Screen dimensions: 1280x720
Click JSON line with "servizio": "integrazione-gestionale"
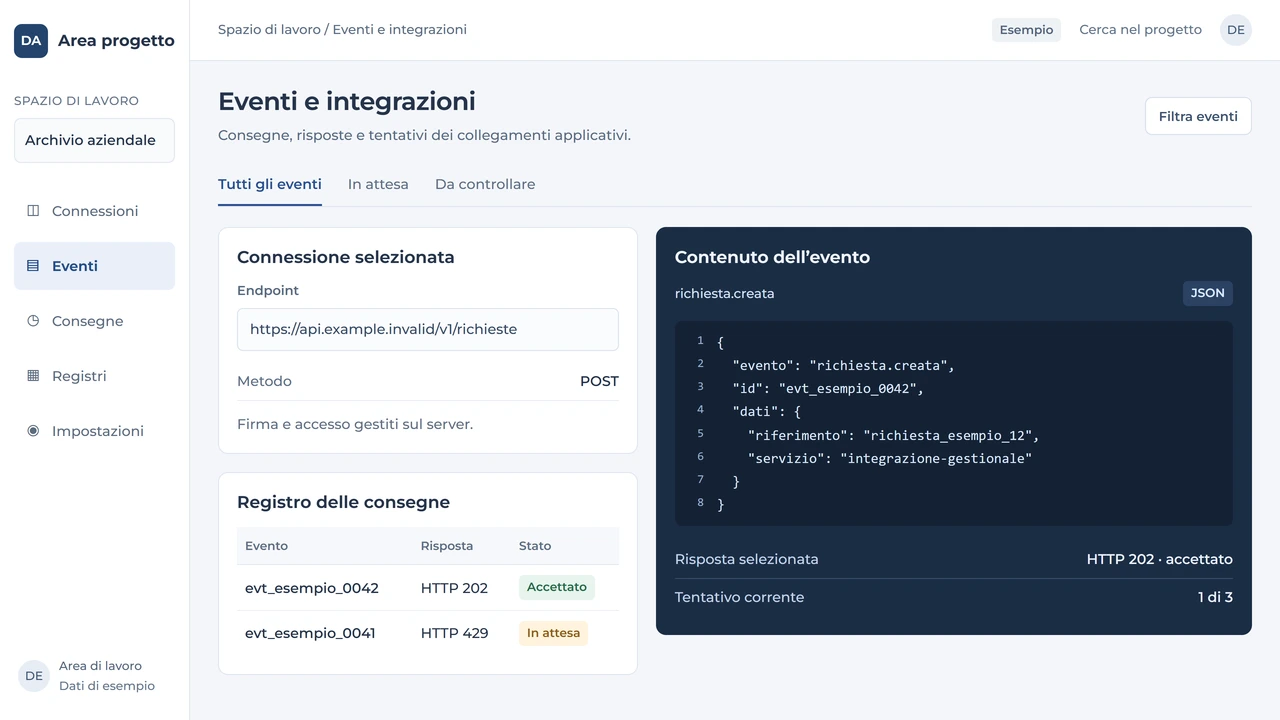(x=890, y=459)
